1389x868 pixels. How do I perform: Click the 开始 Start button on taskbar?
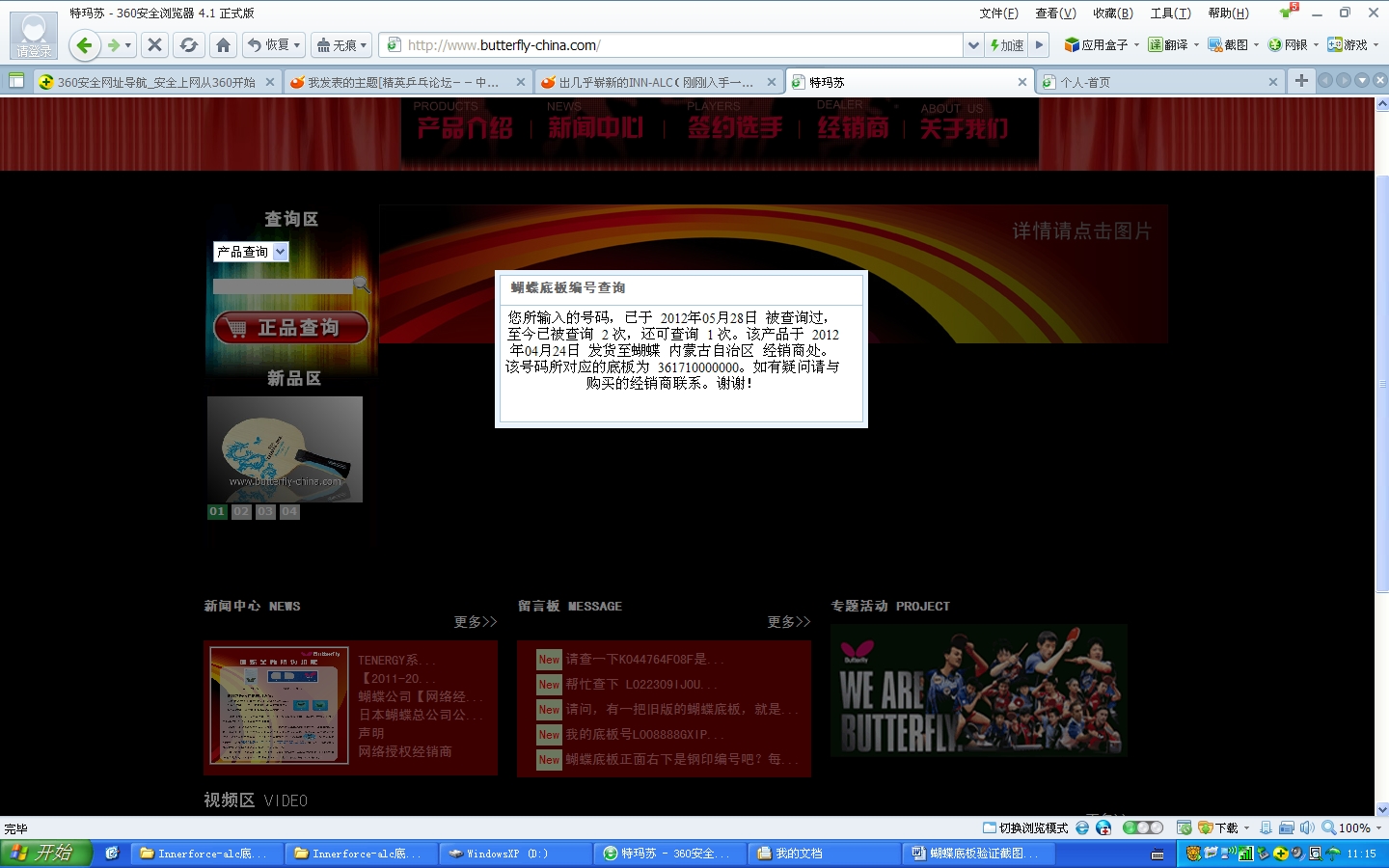click(45, 854)
